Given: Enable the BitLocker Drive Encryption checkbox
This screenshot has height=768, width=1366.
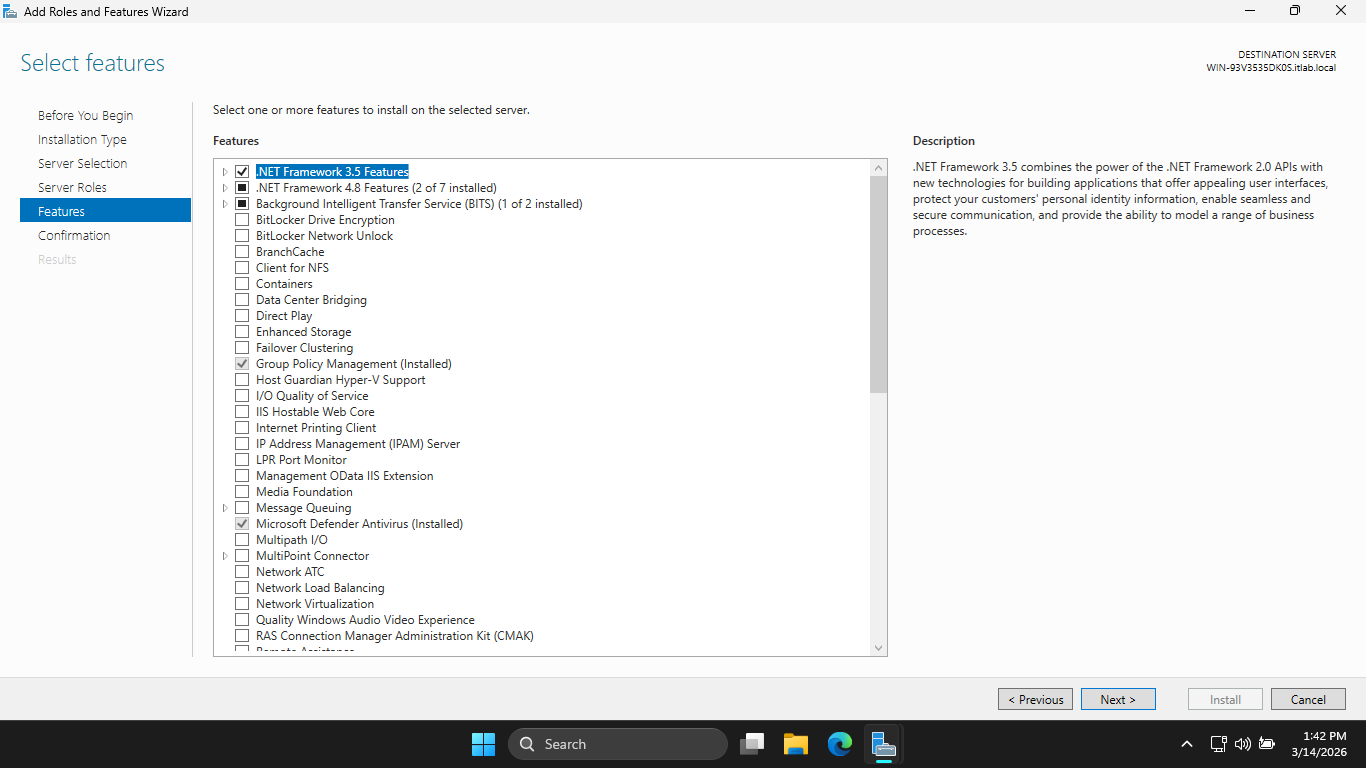Looking at the screenshot, I should 242,220.
